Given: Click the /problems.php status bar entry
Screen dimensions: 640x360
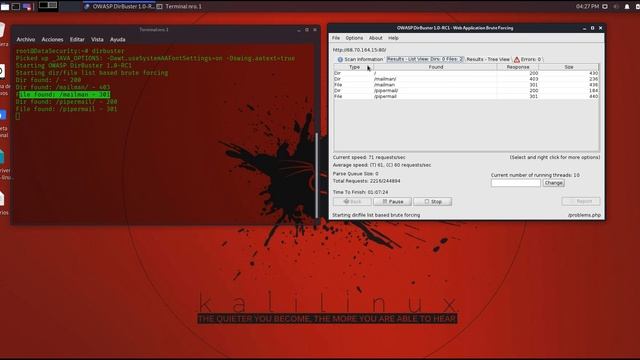Looking at the screenshot, I should 584,215.
